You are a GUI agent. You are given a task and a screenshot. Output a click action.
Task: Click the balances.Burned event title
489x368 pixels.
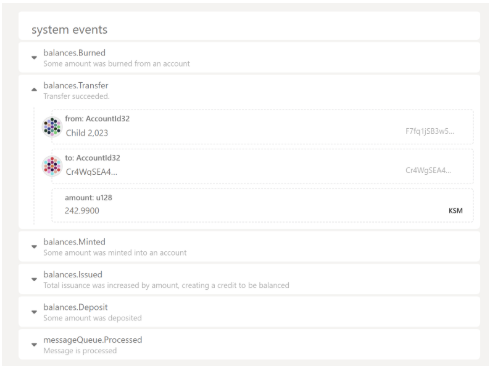(x=74, y=53)
